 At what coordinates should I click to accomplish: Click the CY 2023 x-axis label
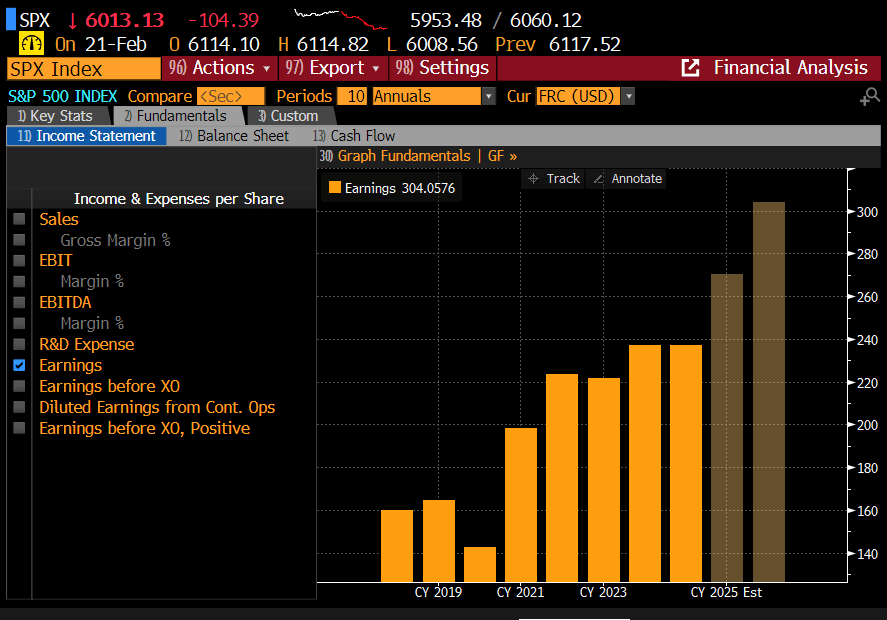(x=603, y=592)
